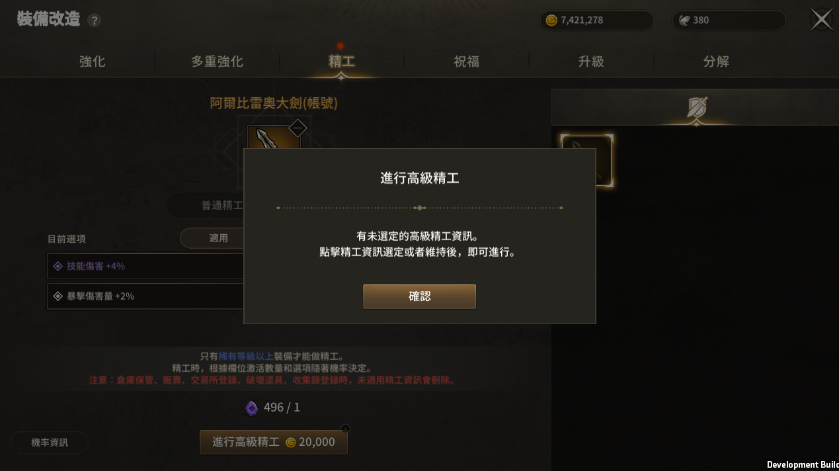Switch to the 強化 tab
839x471 pixels.
tap(92, 62)
